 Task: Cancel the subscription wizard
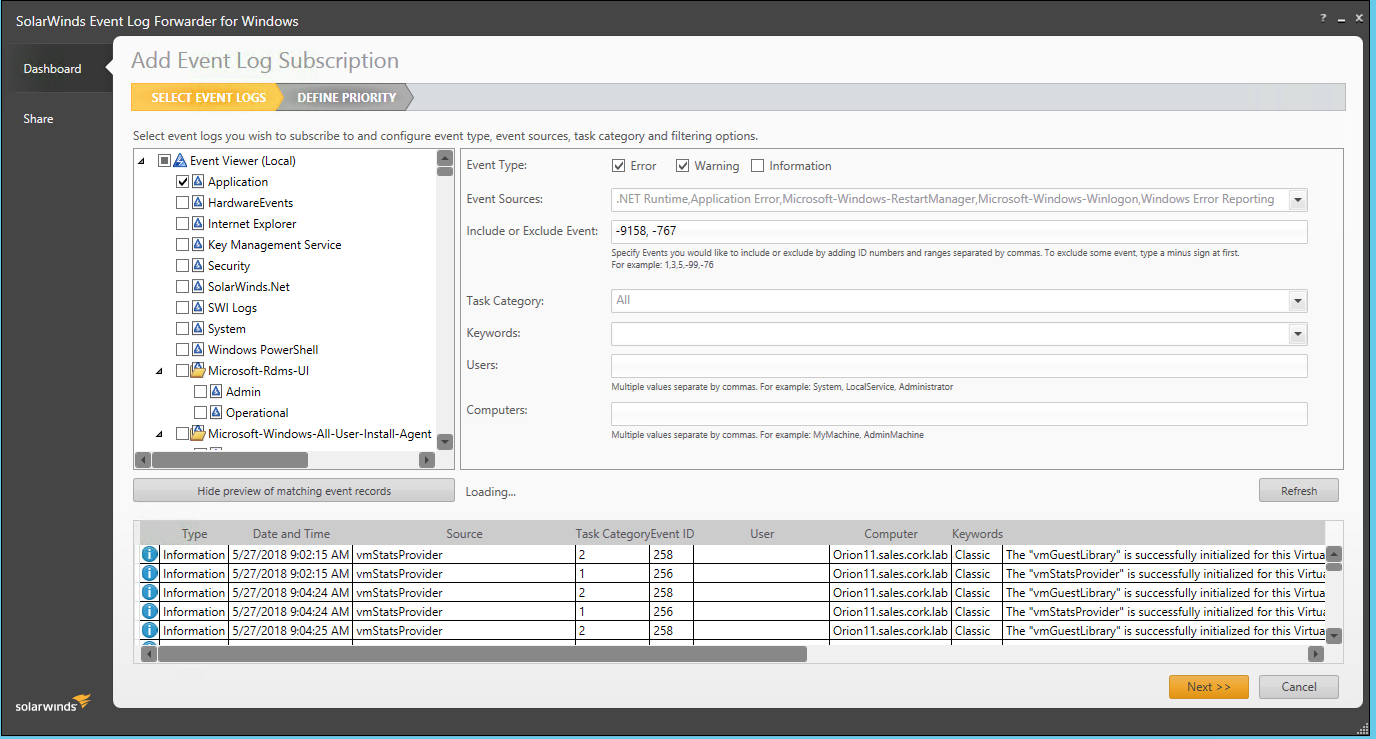point(1299,687)
